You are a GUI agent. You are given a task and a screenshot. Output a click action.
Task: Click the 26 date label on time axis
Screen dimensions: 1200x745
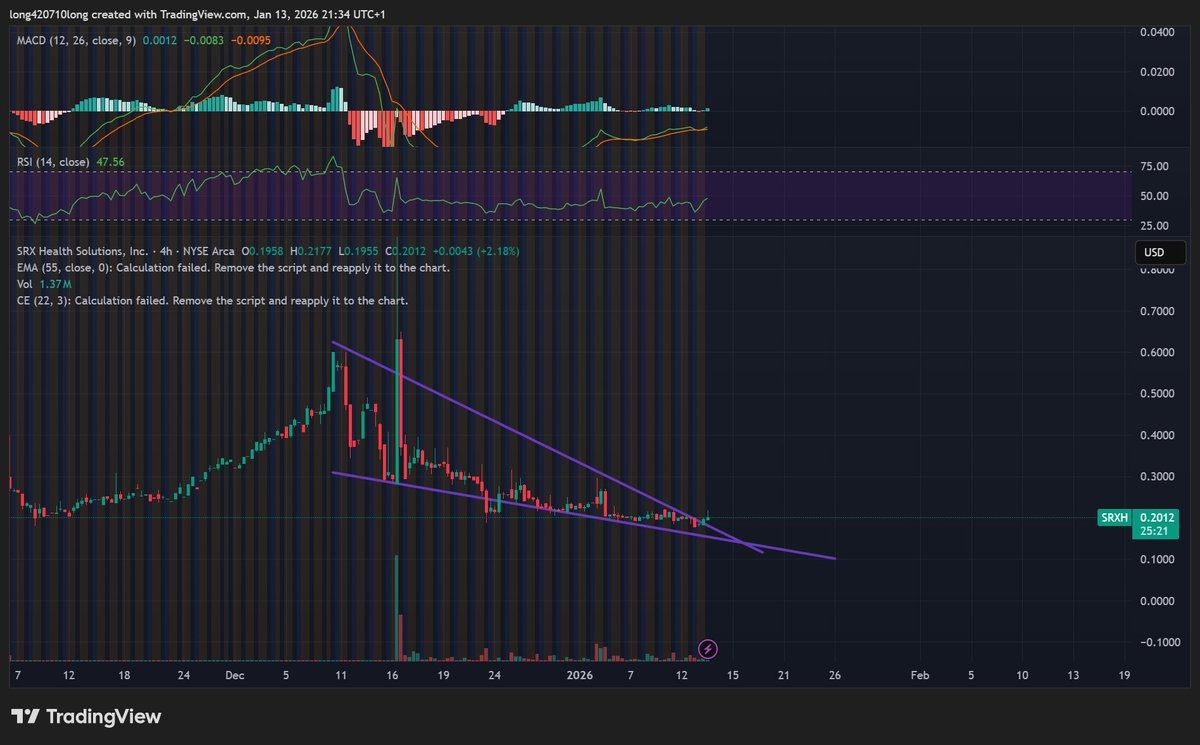(835, 676)
